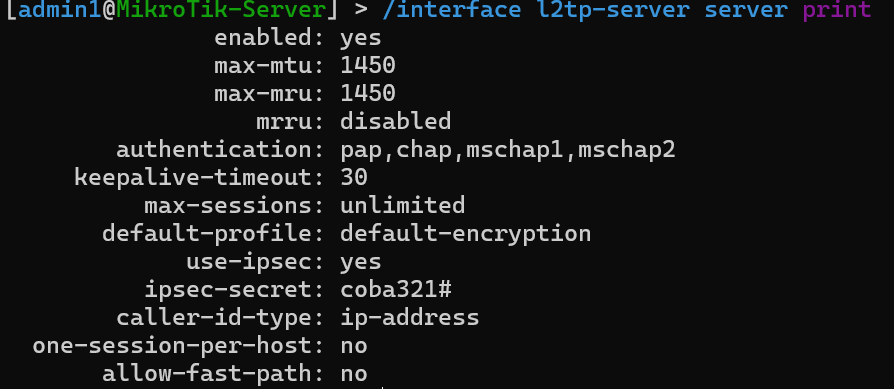Click the use-ipsec value yes
This screenshot has width=894, height=389.
(x=360, y=262)
